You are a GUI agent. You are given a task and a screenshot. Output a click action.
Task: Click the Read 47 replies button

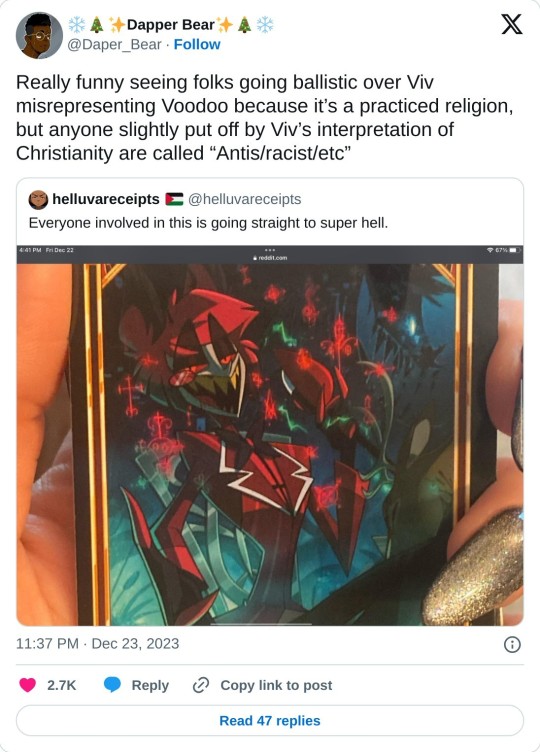(270, 720)
